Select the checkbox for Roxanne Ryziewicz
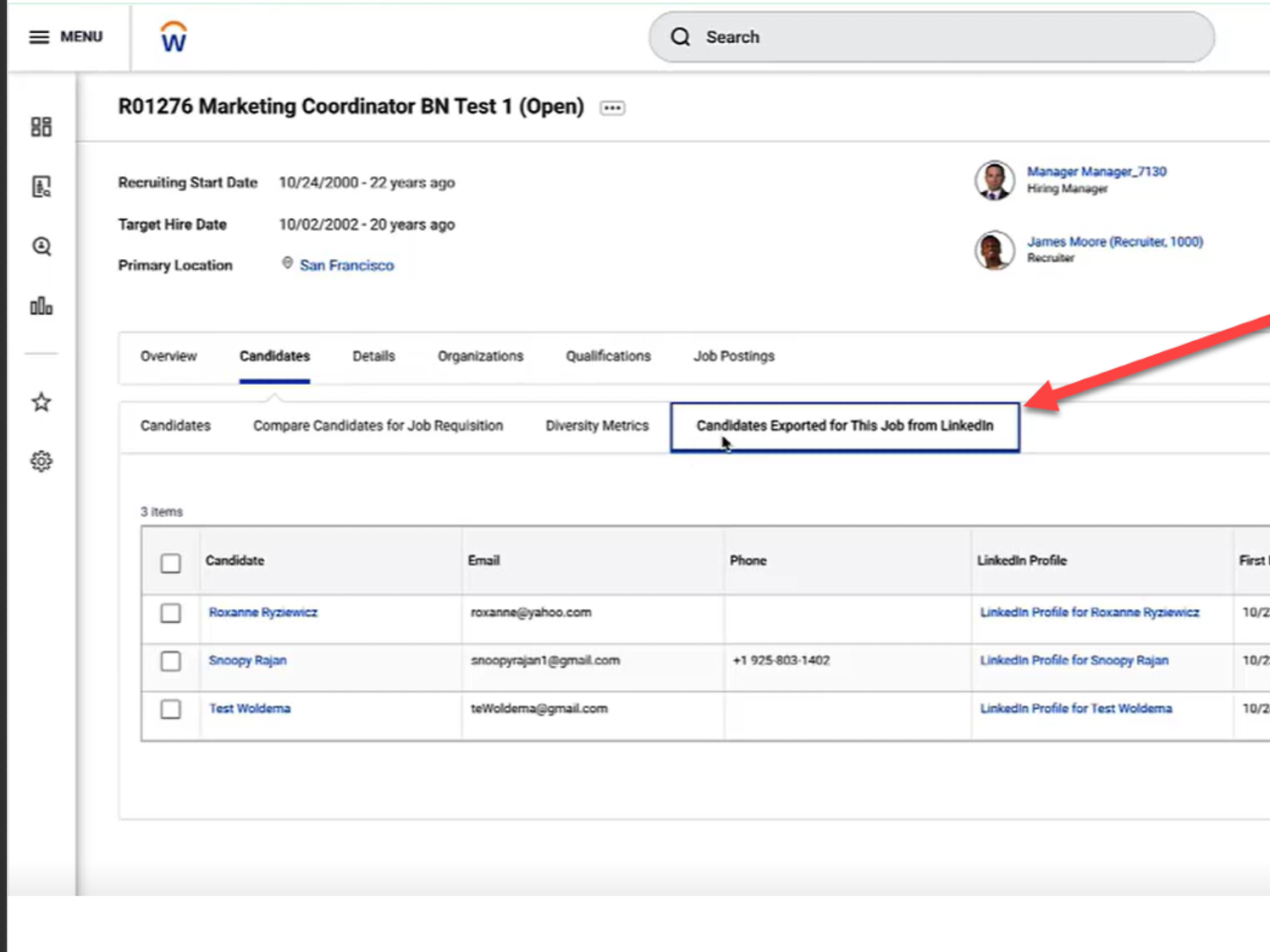The width and height of the screenshot is (1270, 952). (170, 614)
